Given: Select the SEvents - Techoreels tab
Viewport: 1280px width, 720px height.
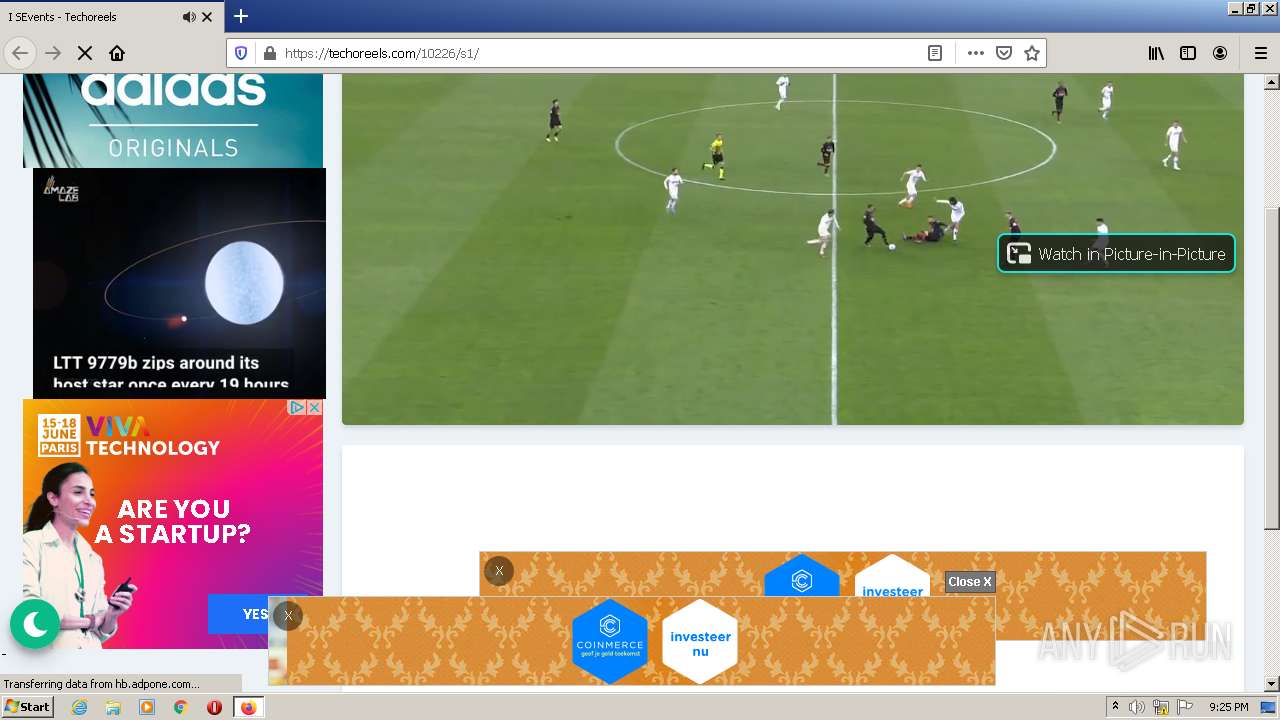Looking at the screenshot, I should click(111, 17).
